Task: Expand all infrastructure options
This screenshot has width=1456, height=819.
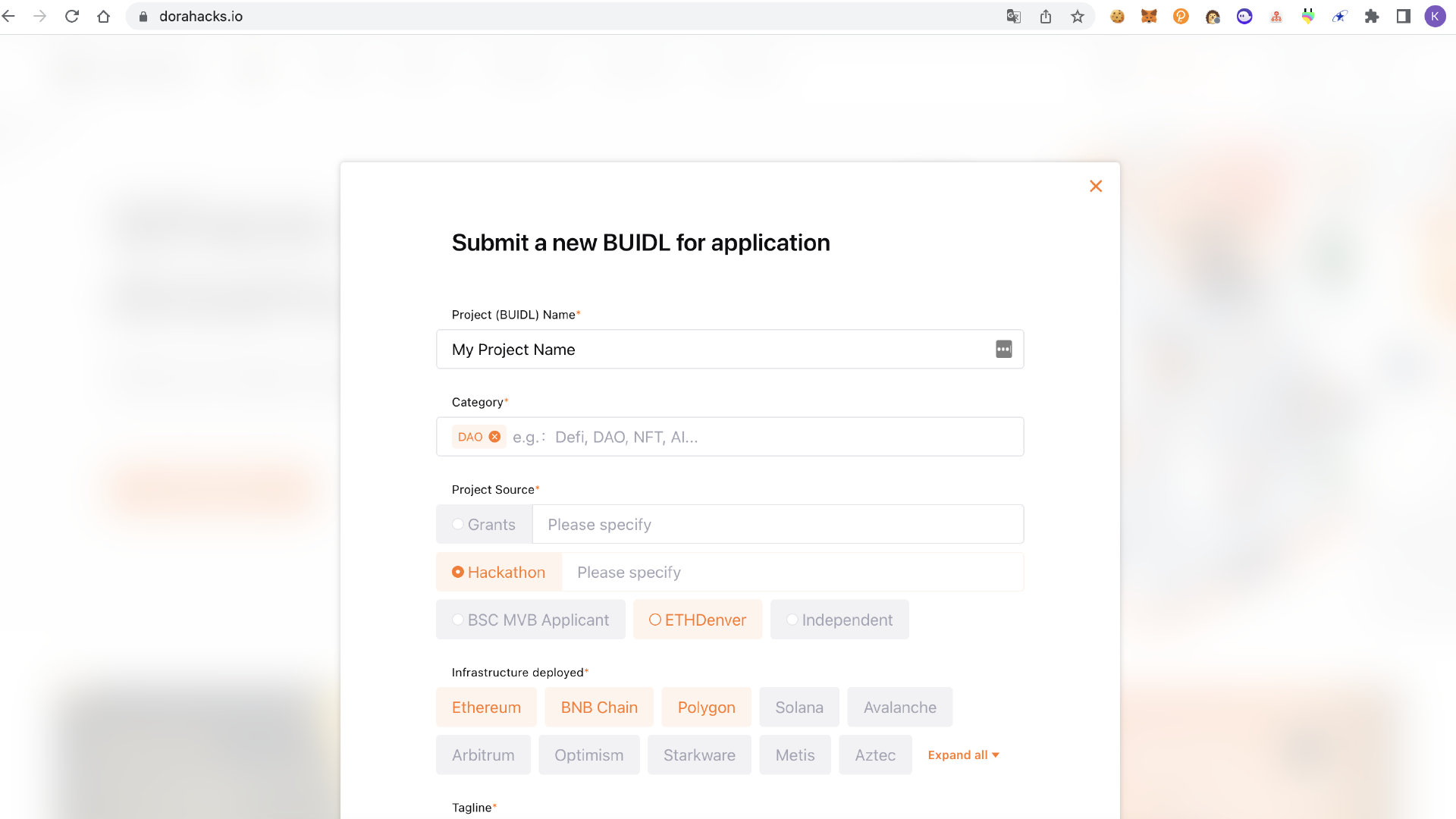Action: (x=963, y=755)
